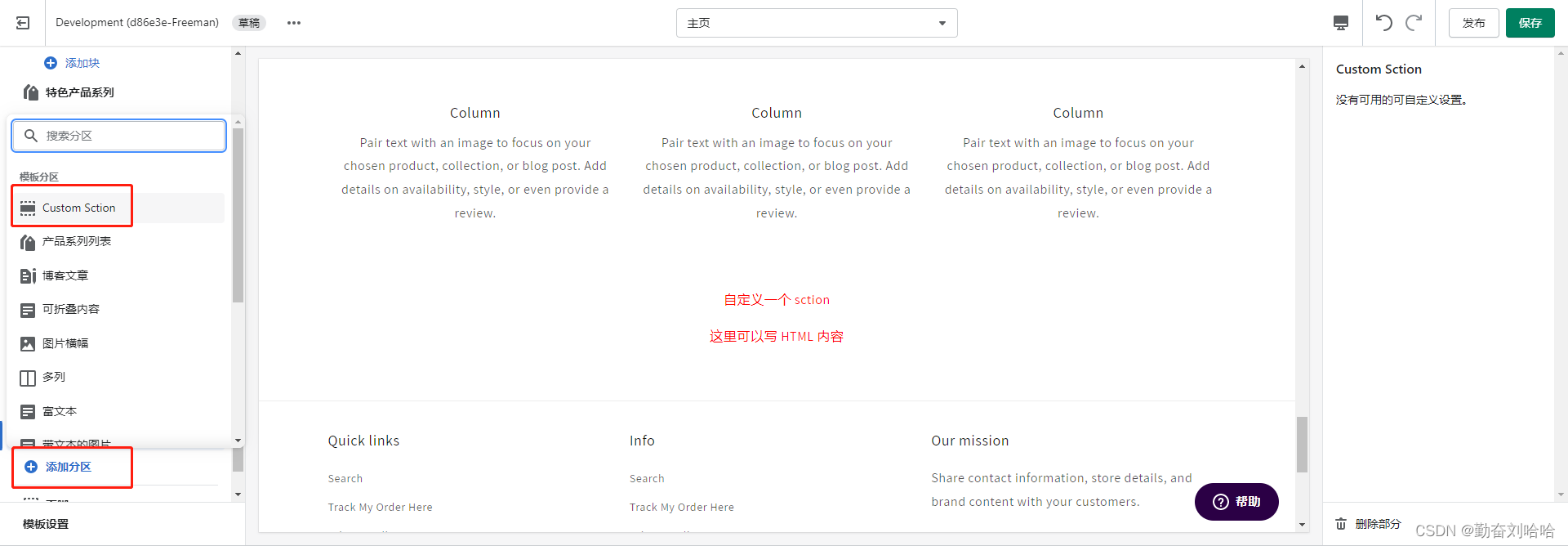The height and width of the screenshot is (546, 1568).
Task: Click the preview scrollbar up arrow
Action: click(x=1302, y=66)
